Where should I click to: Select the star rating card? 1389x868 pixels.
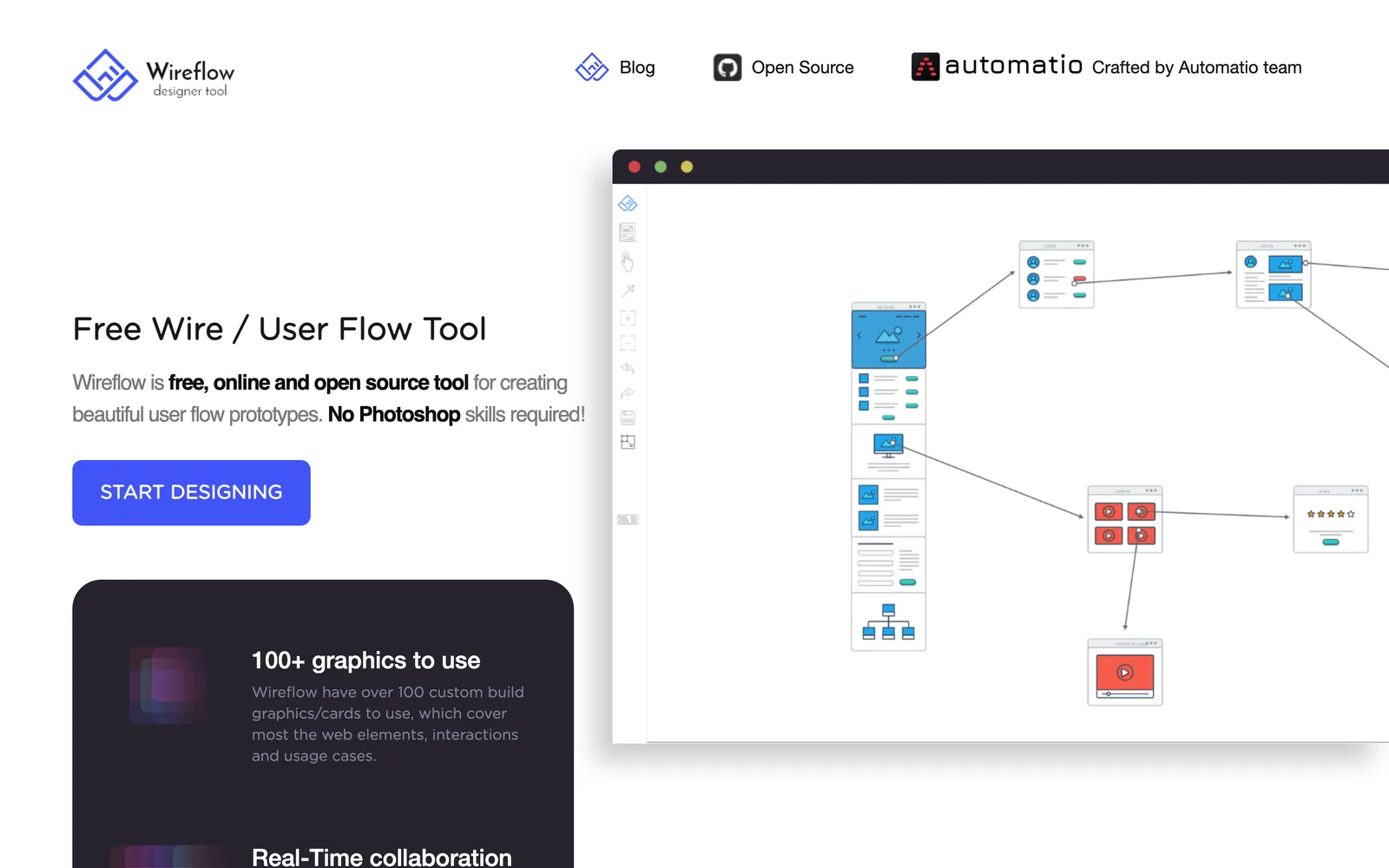point(1331,519)
